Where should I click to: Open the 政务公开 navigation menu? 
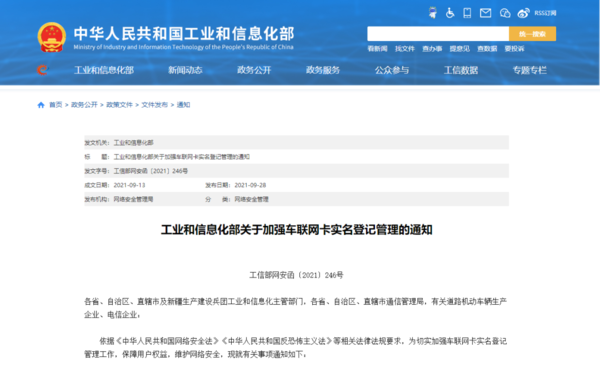254,70
